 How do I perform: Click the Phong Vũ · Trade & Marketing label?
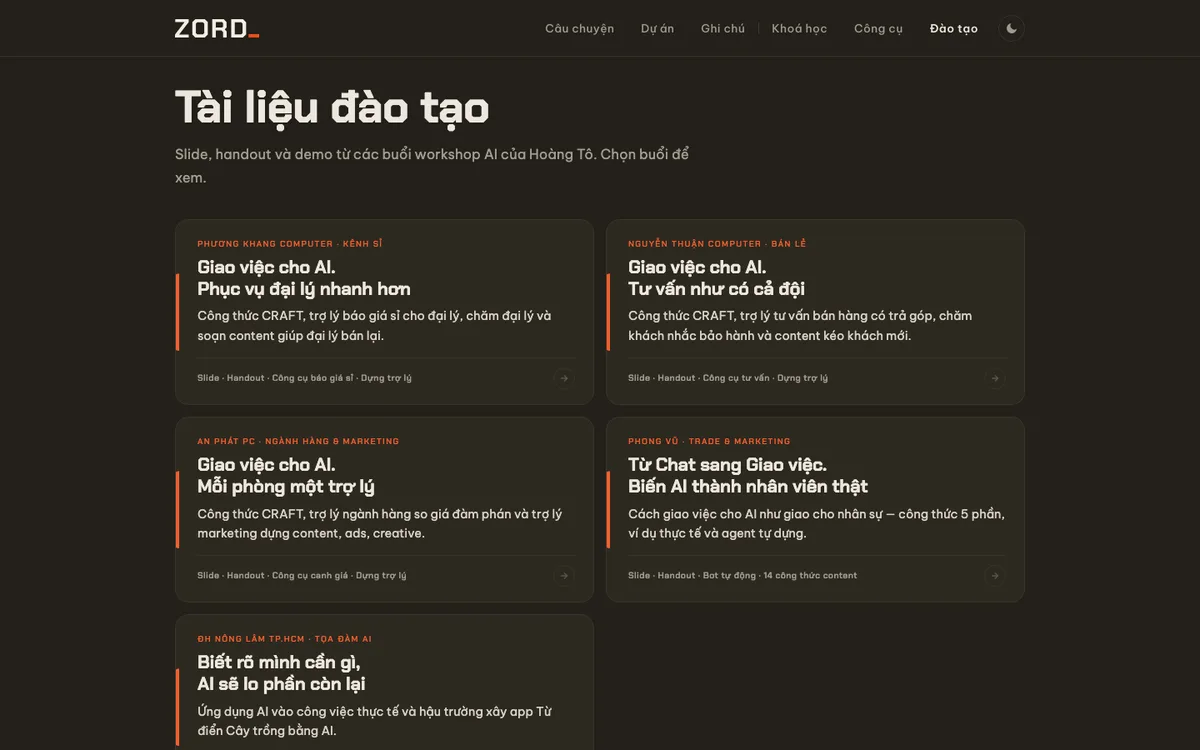coord(709,441)
